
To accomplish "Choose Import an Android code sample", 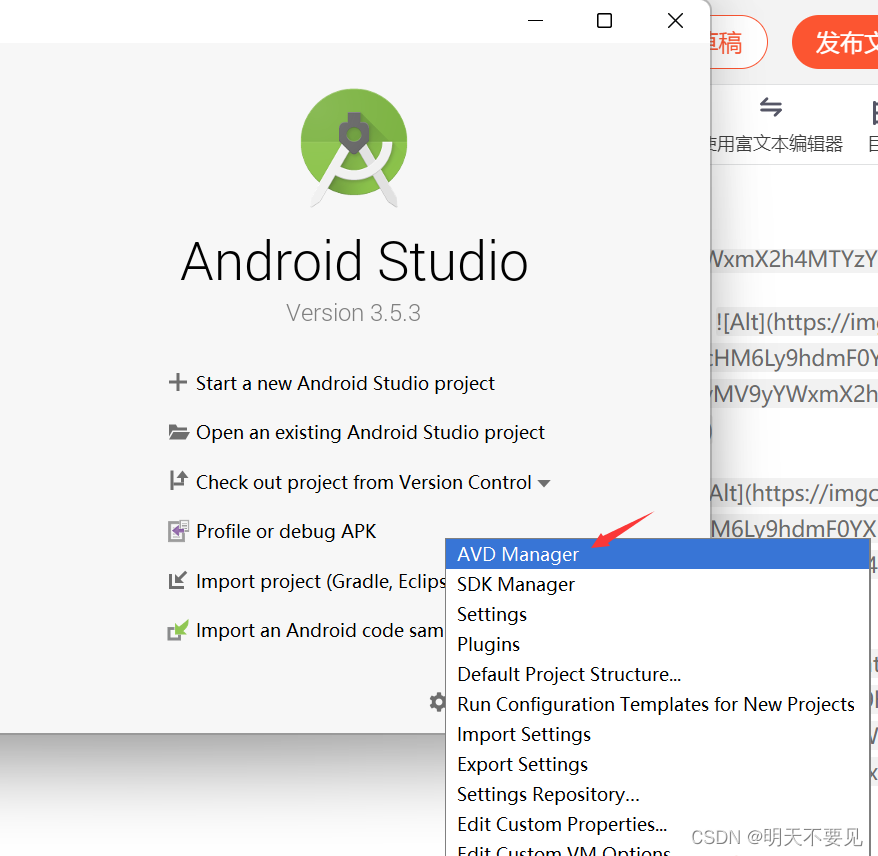I will [x=320, y=630].
